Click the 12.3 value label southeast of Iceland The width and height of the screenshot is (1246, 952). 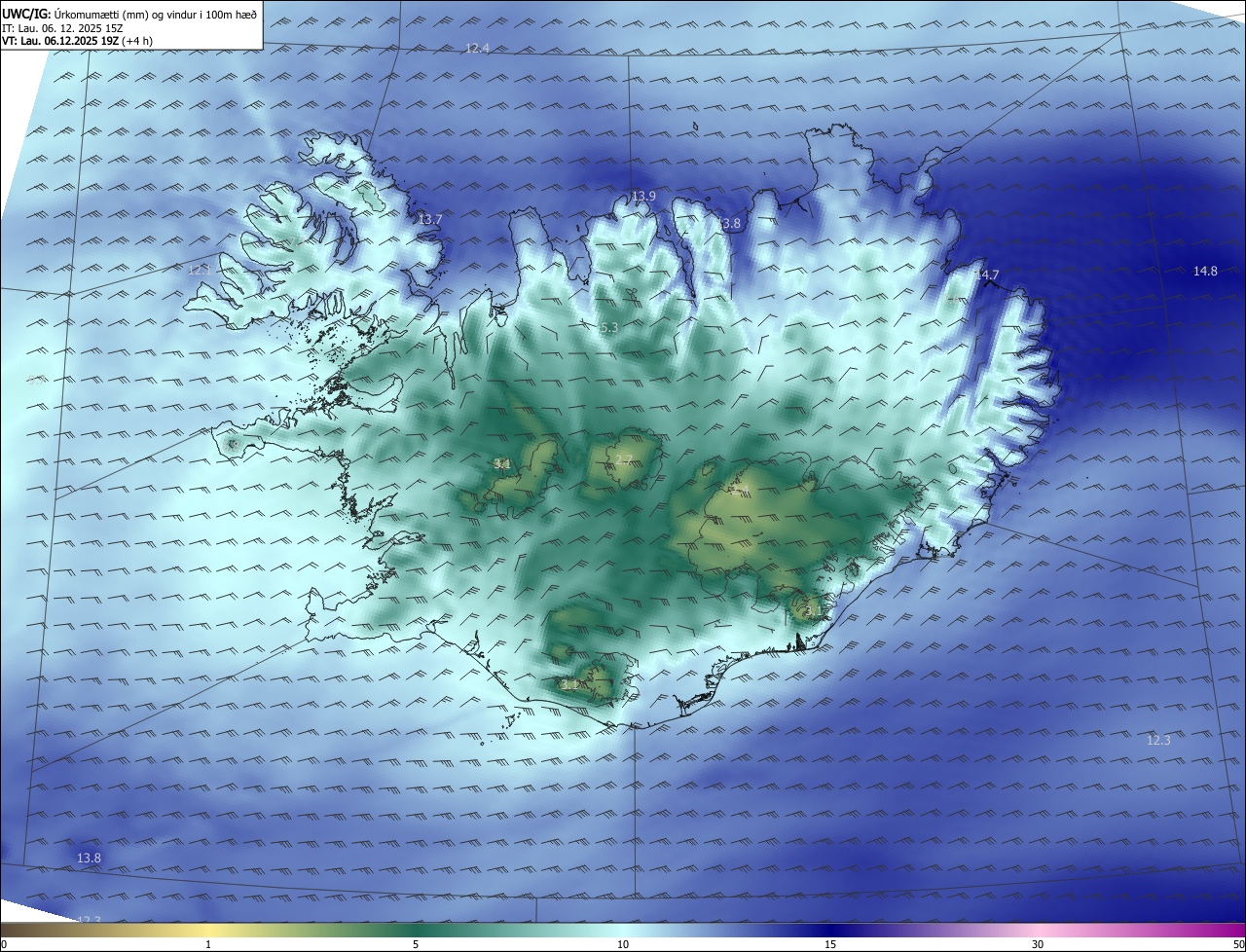(x=1158, y=741)
